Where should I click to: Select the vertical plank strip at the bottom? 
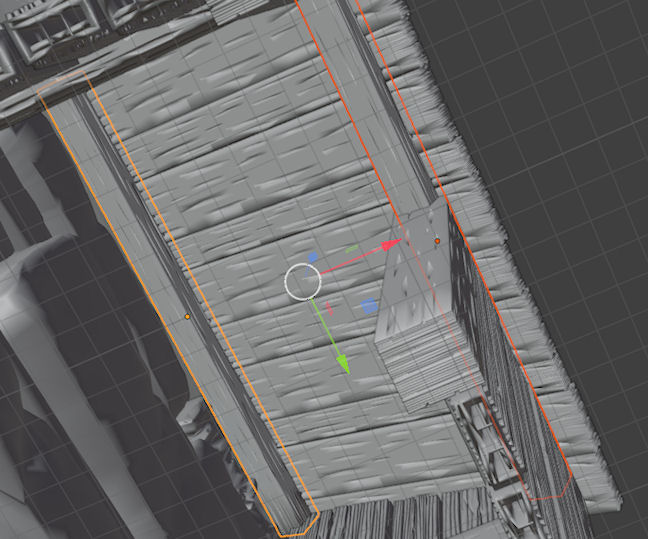click(400, 515)
